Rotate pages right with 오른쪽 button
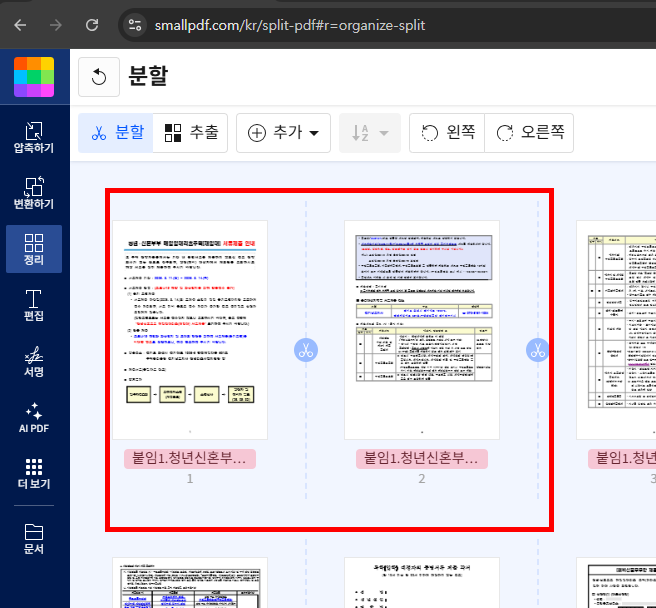The width and height of the screenshot is (656, 608). (x=529, y=133)
